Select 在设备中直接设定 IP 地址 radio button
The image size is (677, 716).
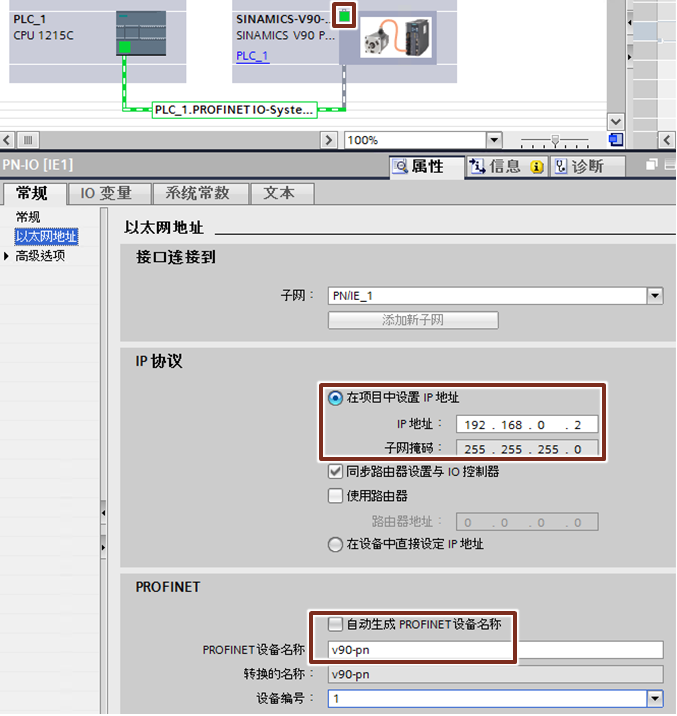335,544
